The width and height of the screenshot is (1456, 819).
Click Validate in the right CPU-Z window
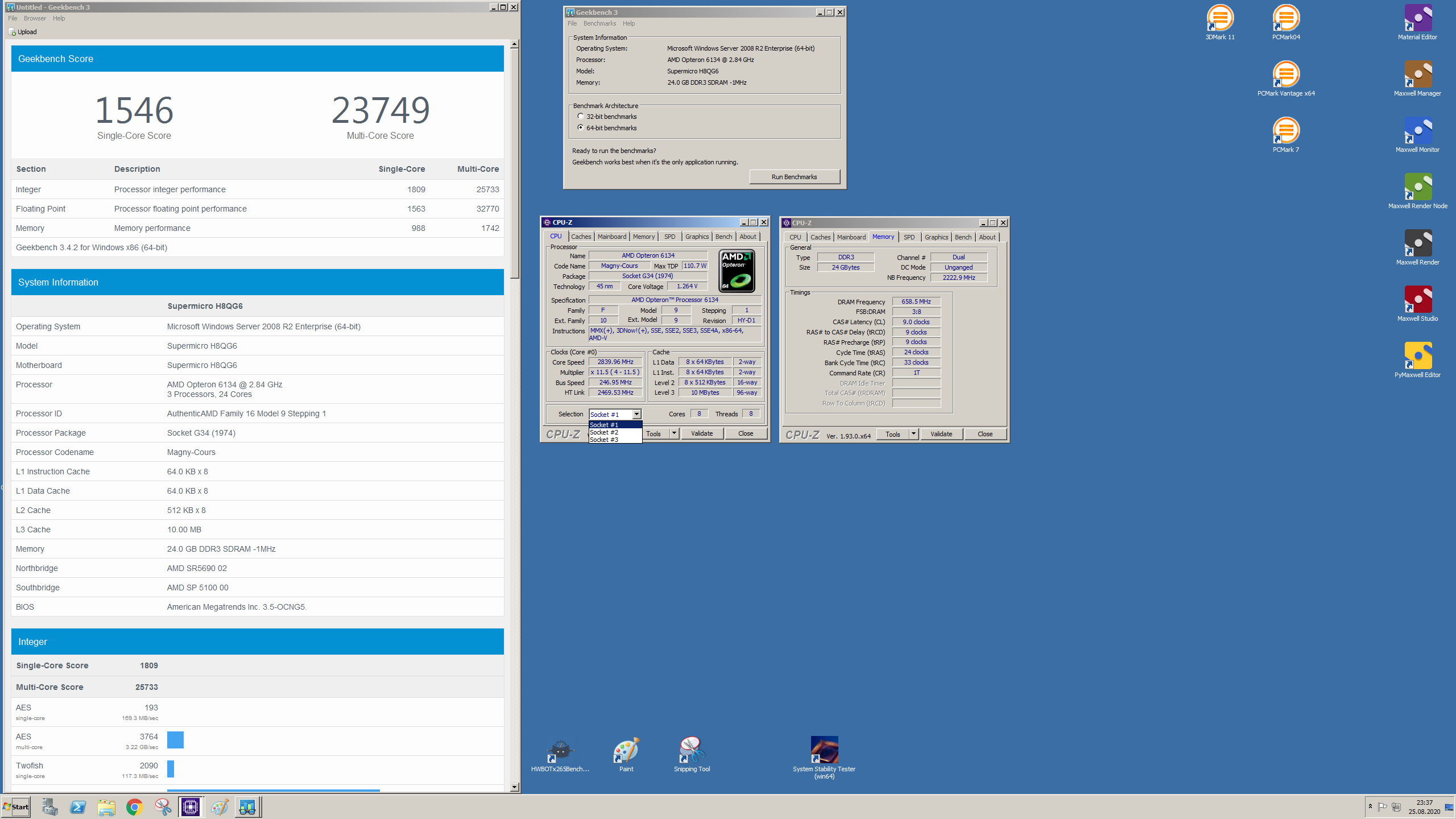[x=941, y=434]
